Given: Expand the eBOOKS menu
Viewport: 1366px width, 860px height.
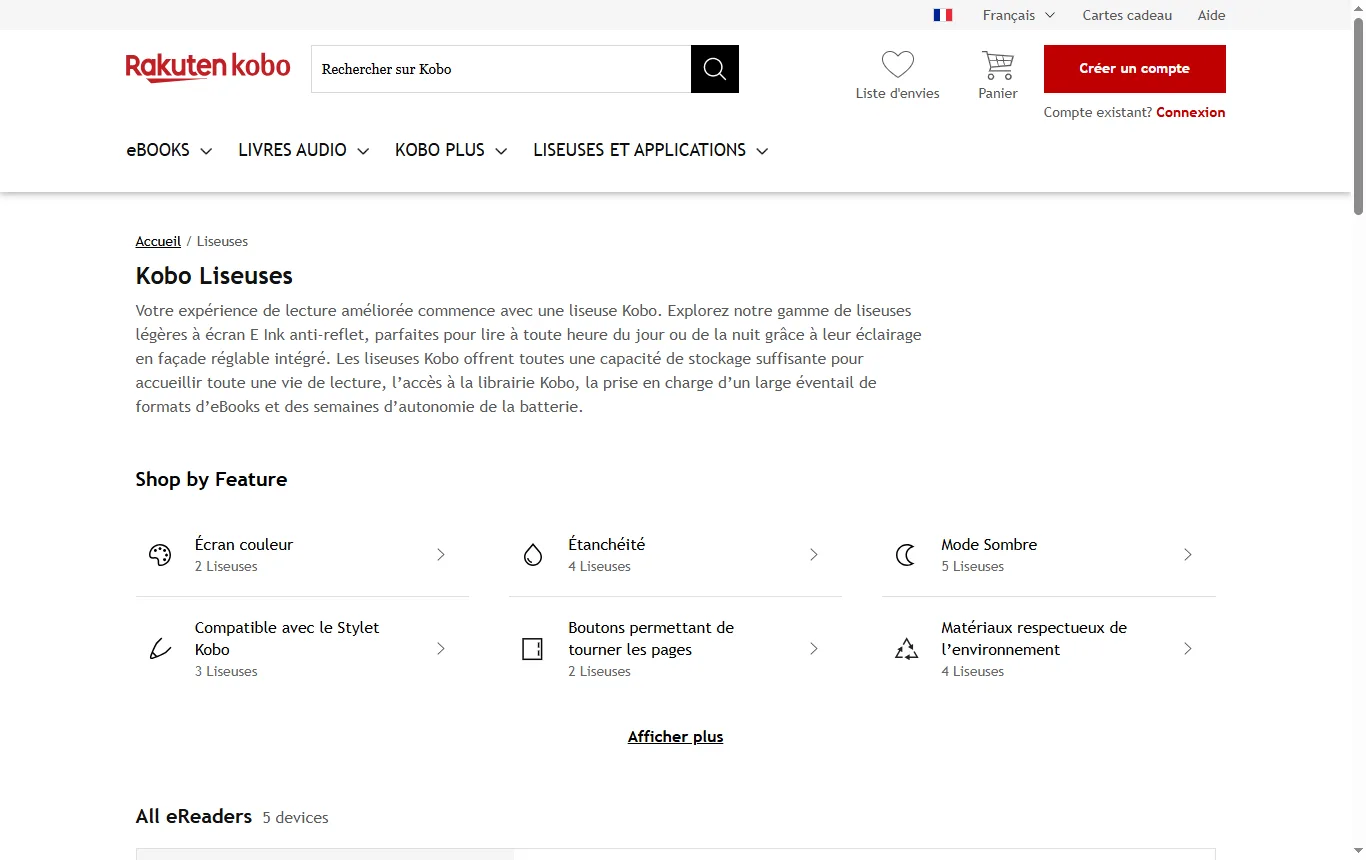Looking at the screenshot, I should pos(169,150).
